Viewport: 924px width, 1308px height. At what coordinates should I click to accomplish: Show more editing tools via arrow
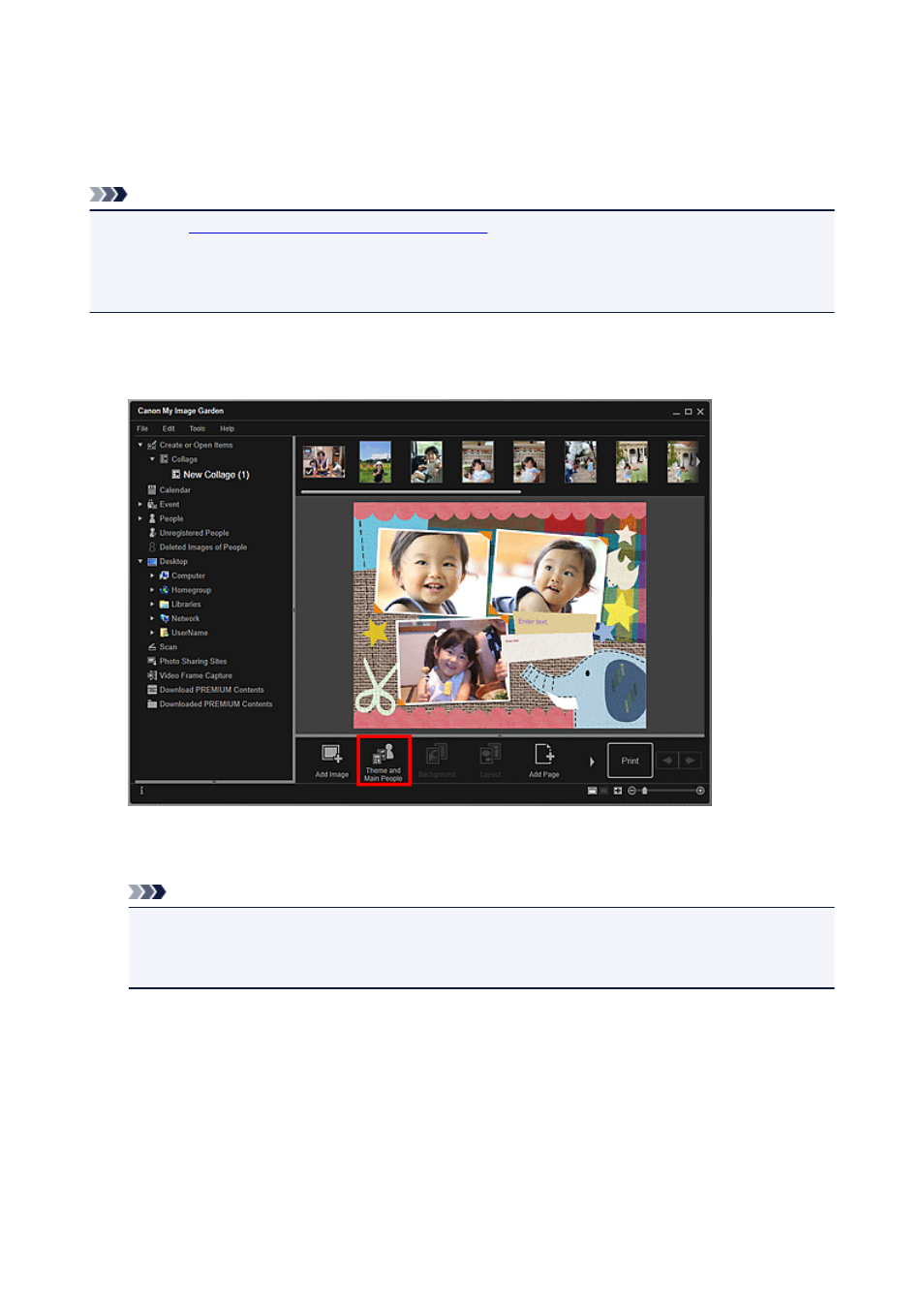click(x=592, y=762)
